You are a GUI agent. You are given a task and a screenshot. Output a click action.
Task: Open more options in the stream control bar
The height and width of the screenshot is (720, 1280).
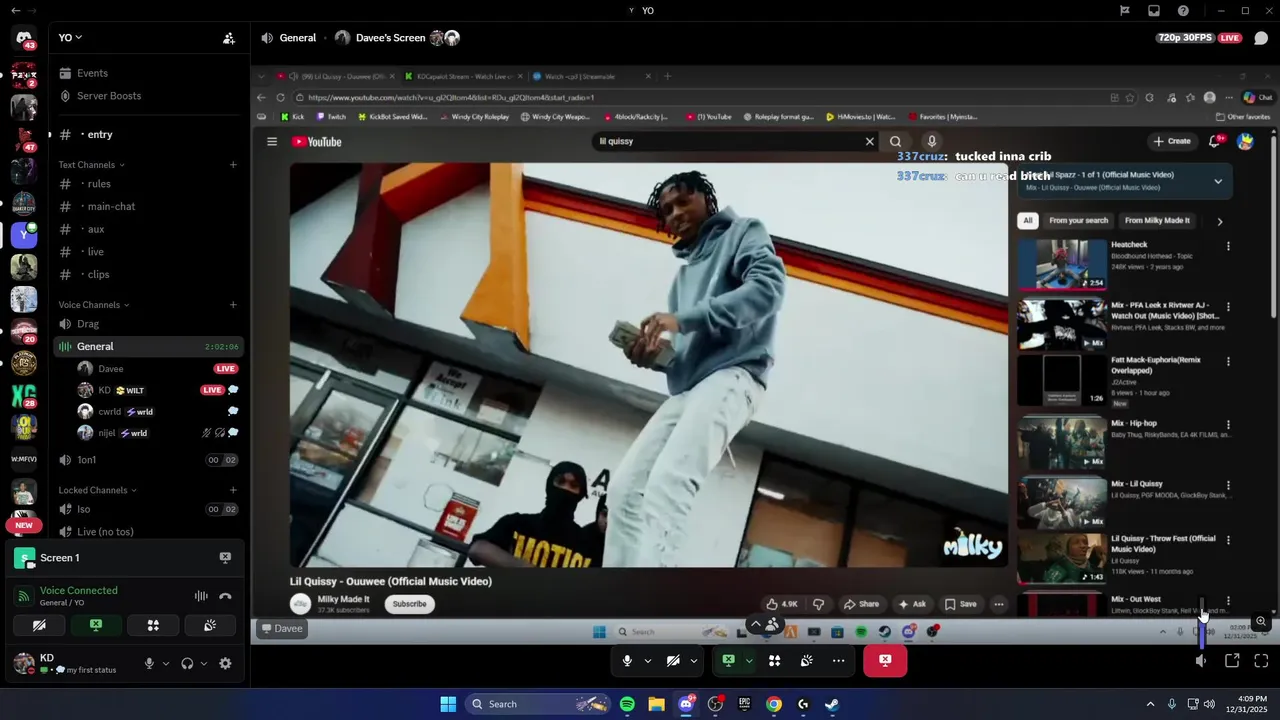838,661
